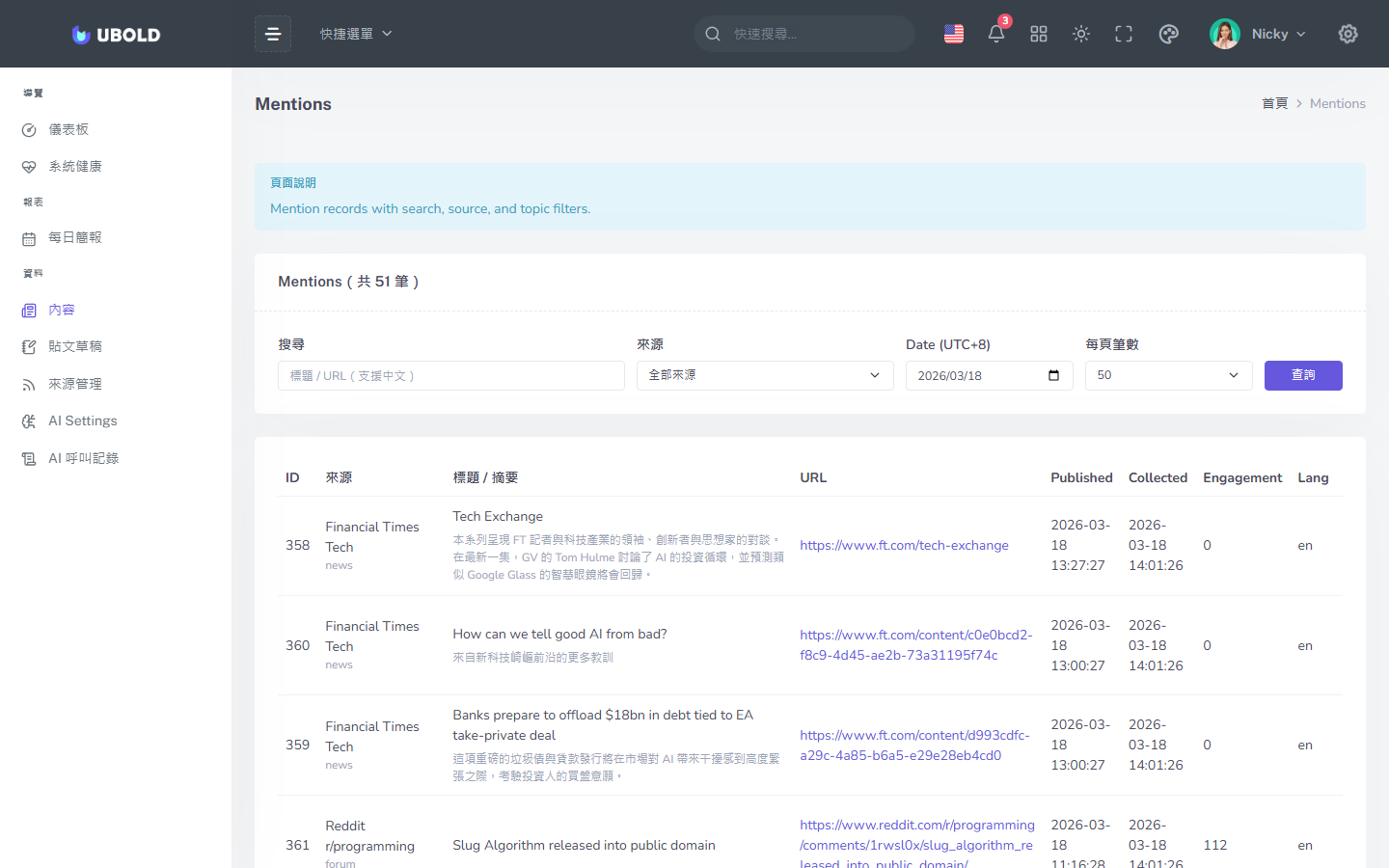The height and width of the screenshot is (868, 1389).
Task: Open the apps grid icon
Action: tap(1039, 34)
